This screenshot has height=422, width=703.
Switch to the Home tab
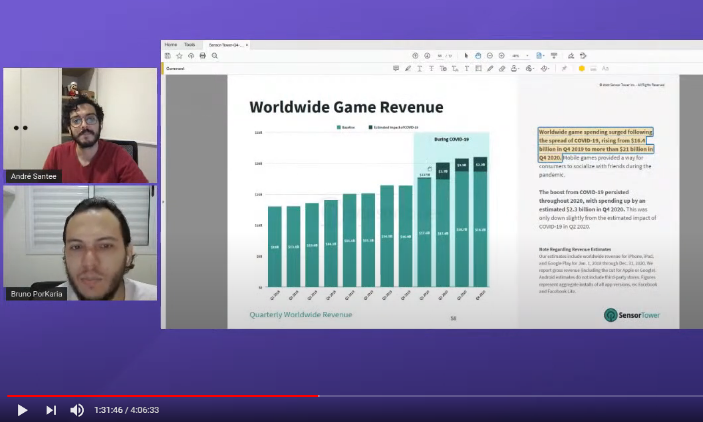point(171,45)
